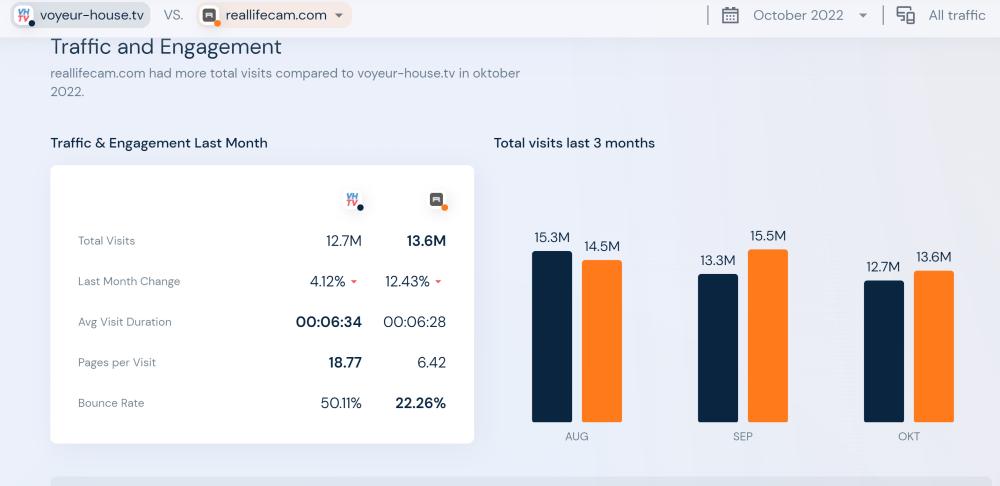Select the reallifecam.com site chip label
The image size is (1000, 486).
[276, 15]
